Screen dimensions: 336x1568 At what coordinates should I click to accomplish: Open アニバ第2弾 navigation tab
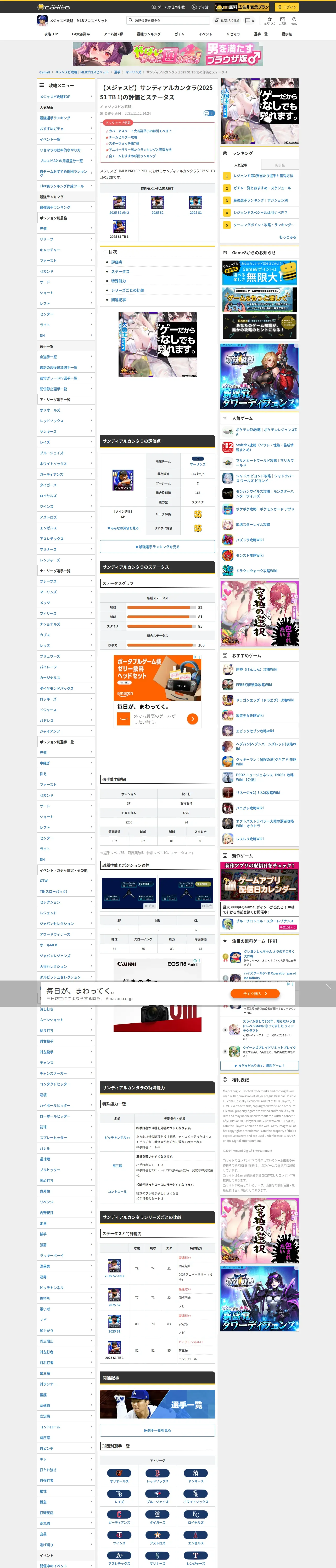click(113, 34)
